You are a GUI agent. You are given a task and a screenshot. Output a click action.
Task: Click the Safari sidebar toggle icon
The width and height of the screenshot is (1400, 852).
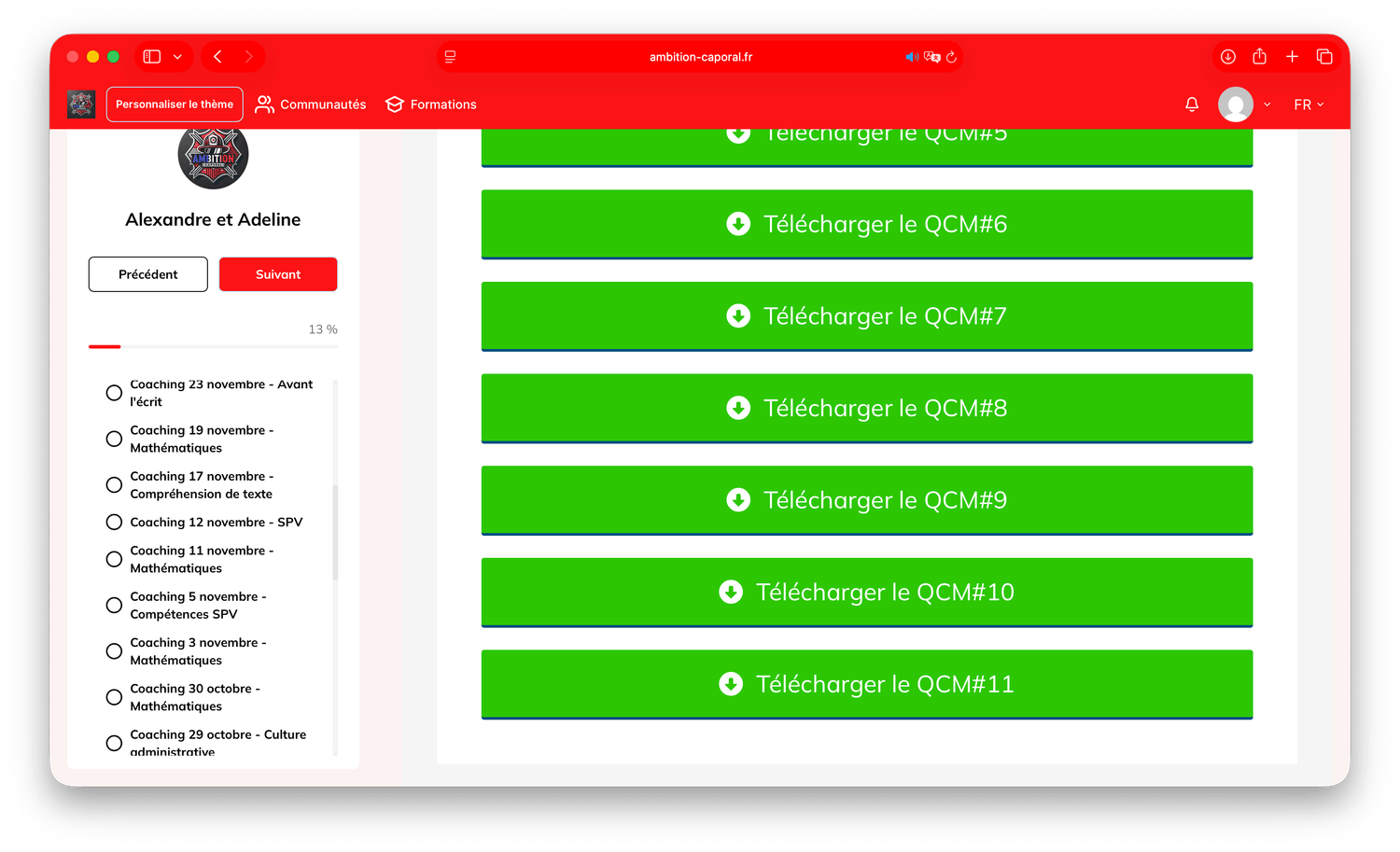click(x=151, y=57)
